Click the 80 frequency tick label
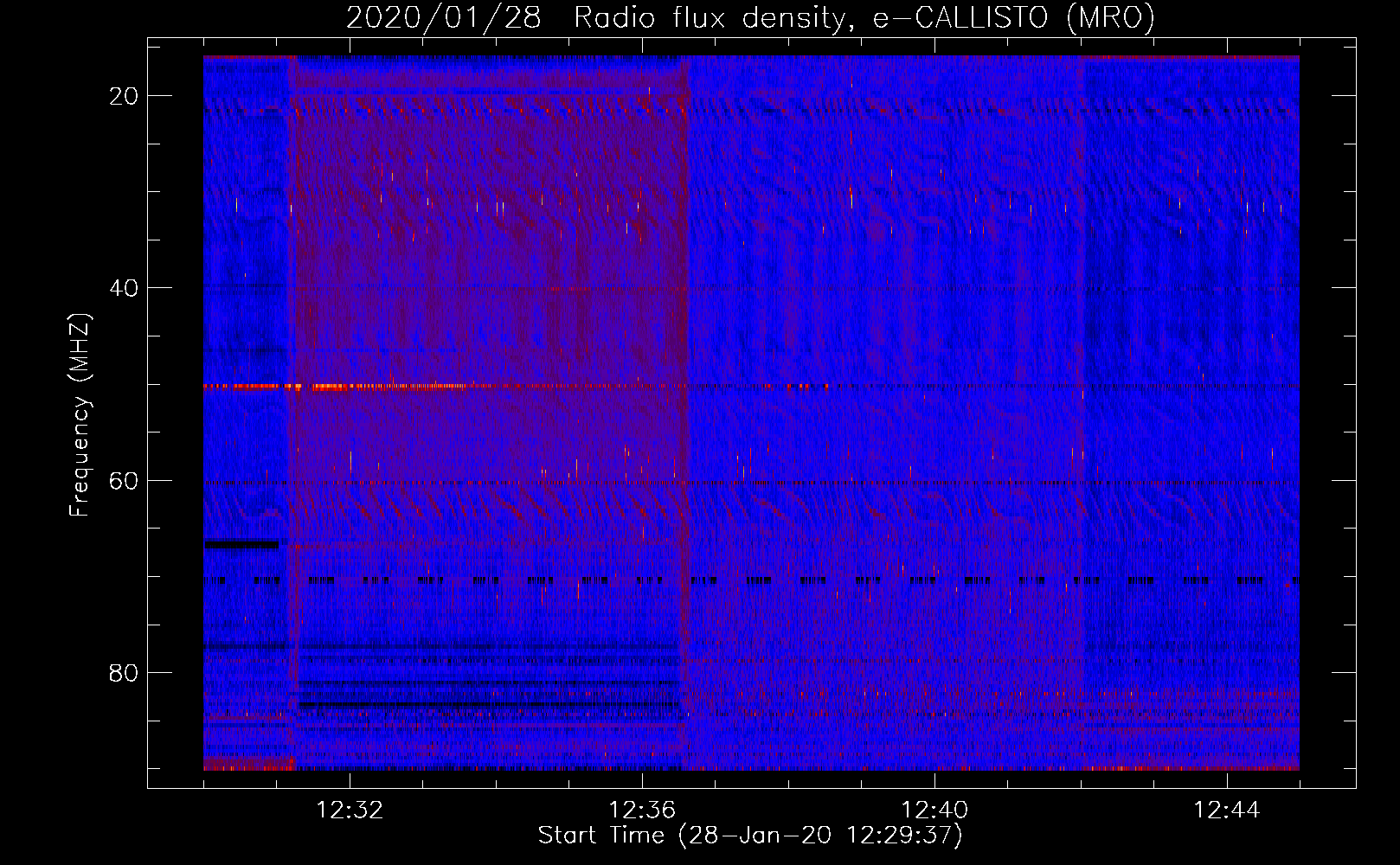Screen dimensions: 1400x865 click(x=124, y=672)
